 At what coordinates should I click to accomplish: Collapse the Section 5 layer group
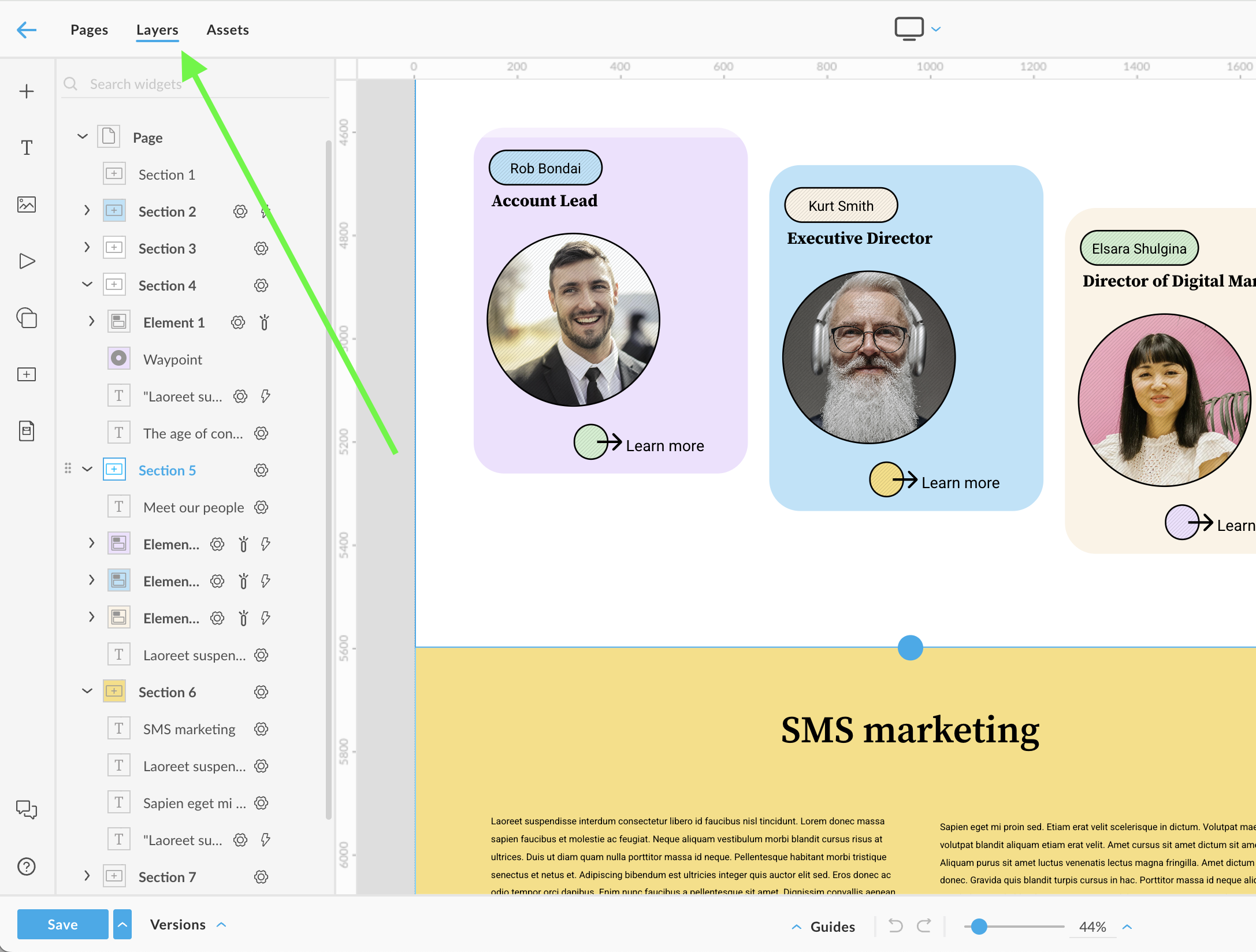87,470
